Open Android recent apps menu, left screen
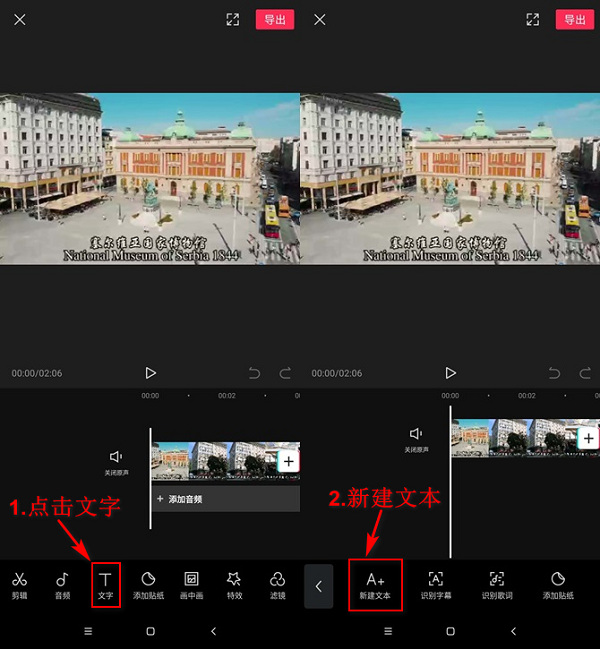 pos(88,631)
